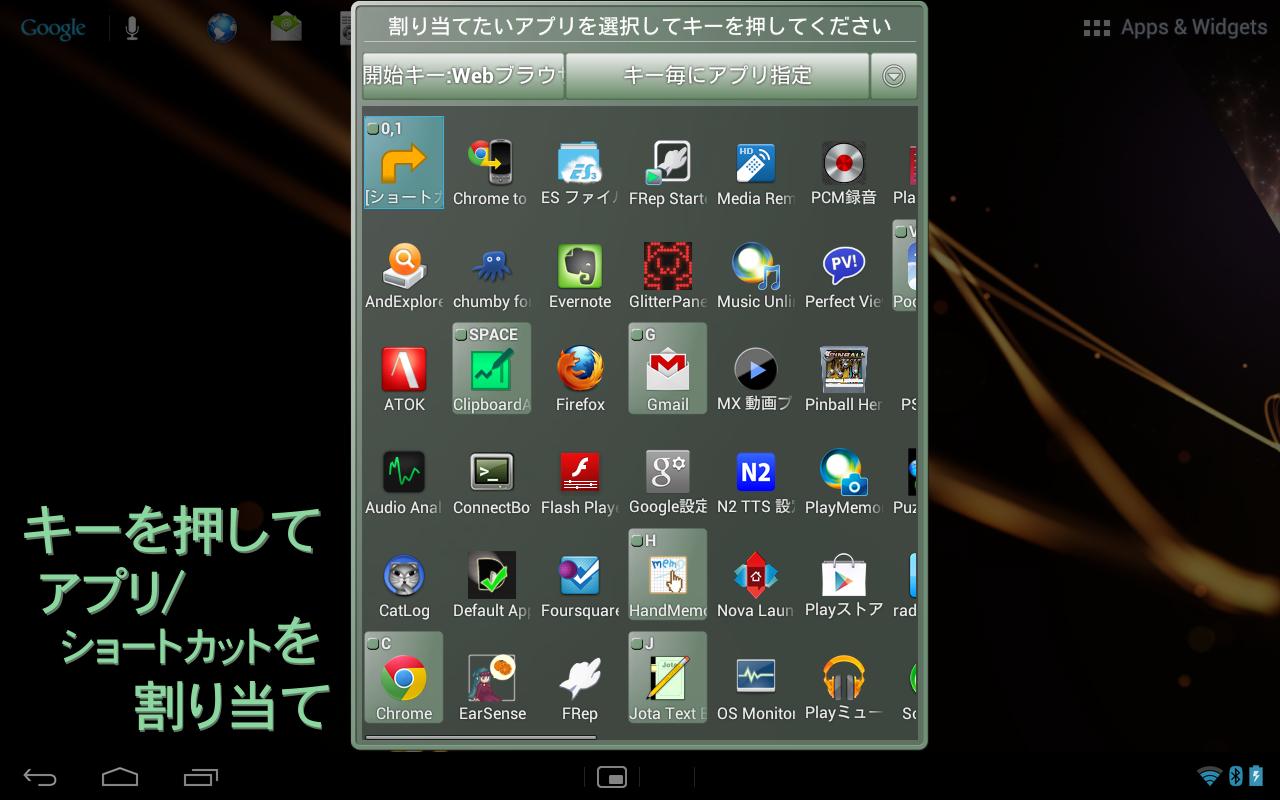This screenshot has height=800, width=1280.
Task: Select the shortcut arrow app assigned 0,1
Action: (404, 162)
